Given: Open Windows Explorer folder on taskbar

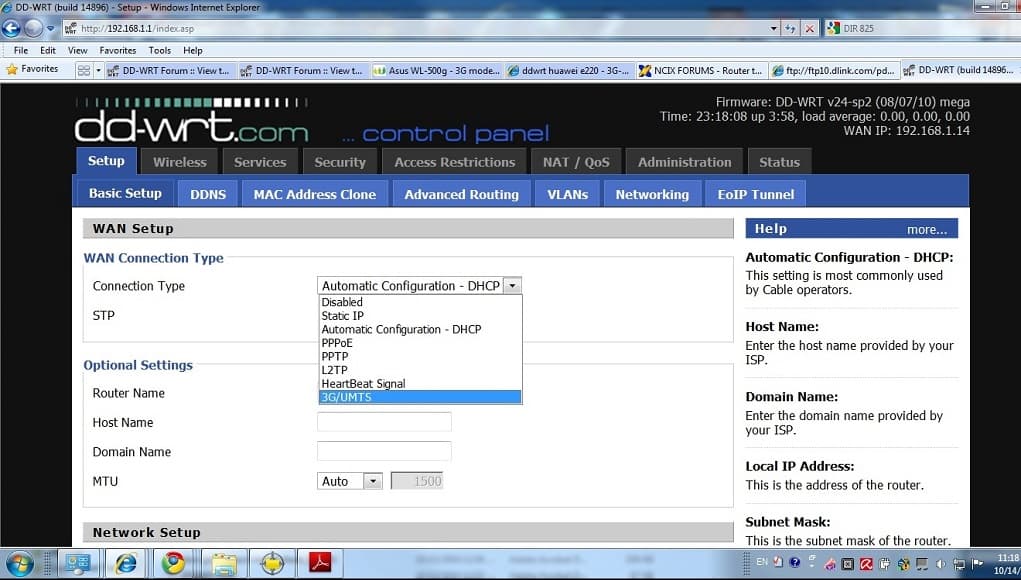Looking at the screenshot, I should point(222,563).
